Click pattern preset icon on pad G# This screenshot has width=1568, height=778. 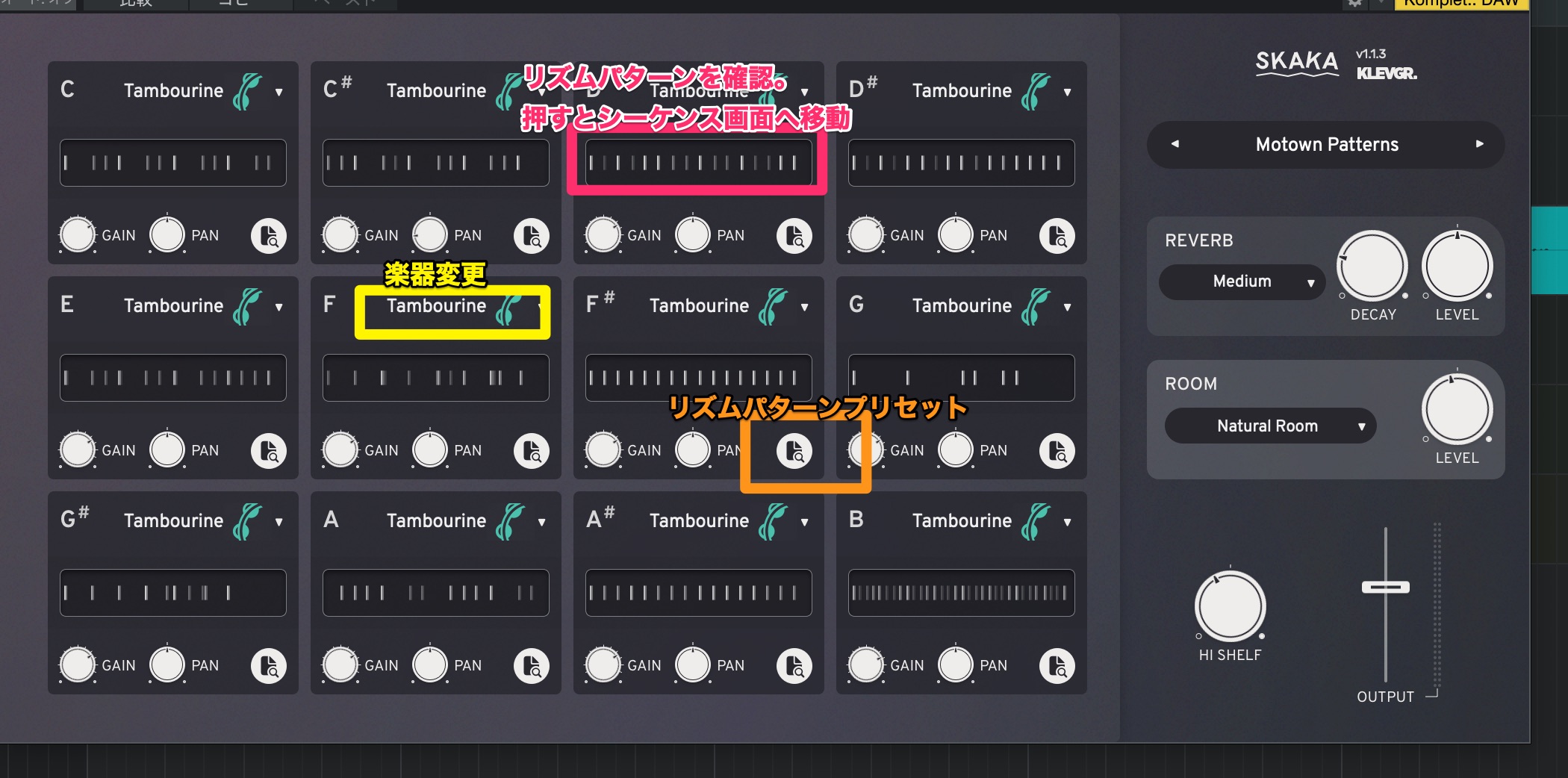pyautogui.click(x=269, y=666)
